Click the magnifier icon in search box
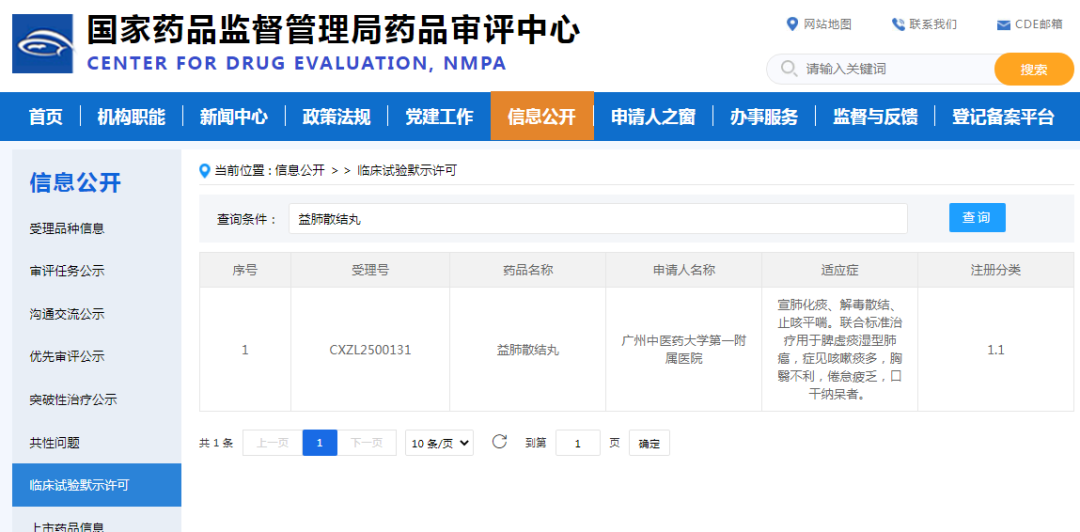 click(786, 69)
